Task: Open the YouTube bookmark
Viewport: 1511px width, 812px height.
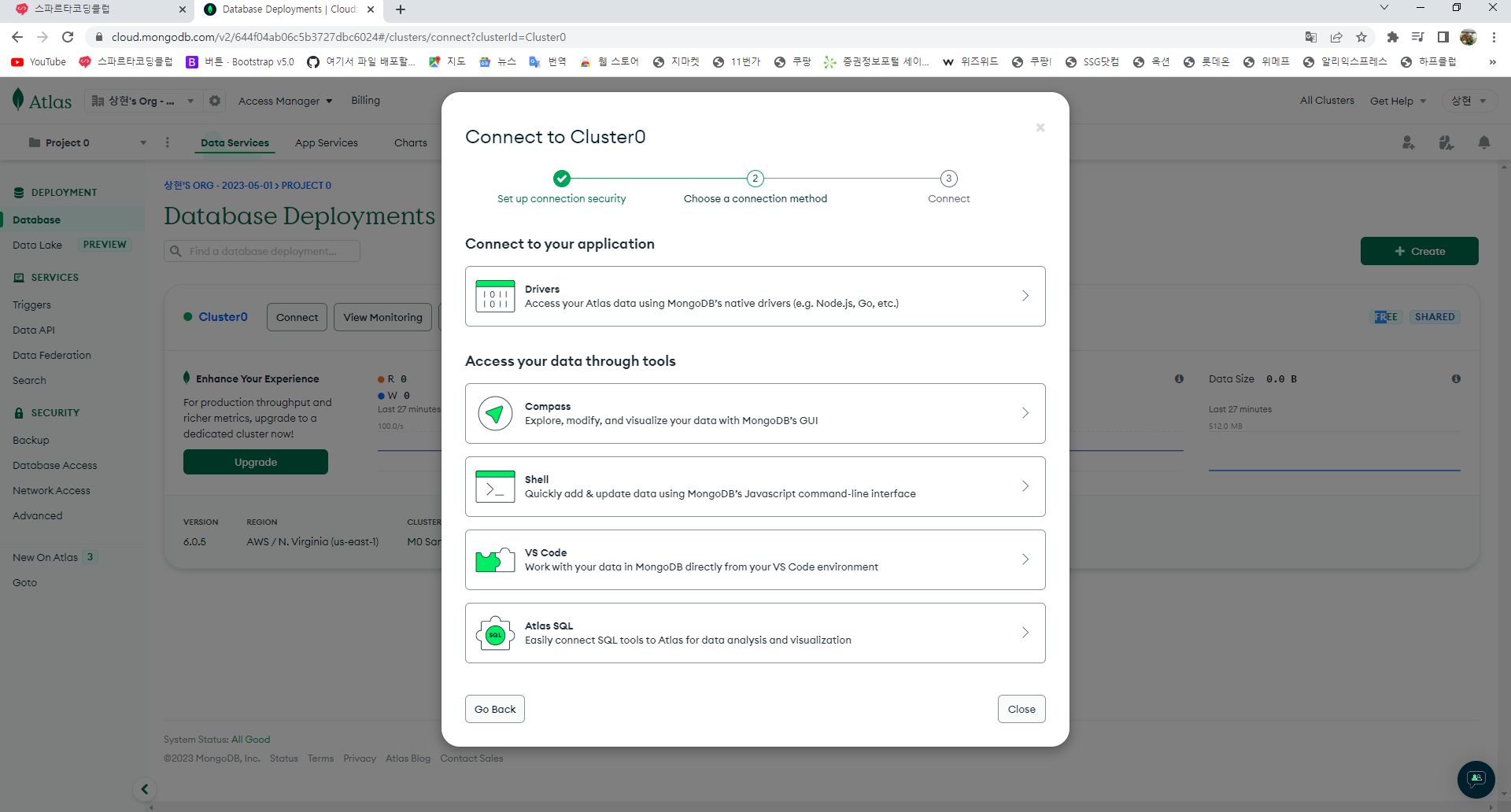Action: 39,62
